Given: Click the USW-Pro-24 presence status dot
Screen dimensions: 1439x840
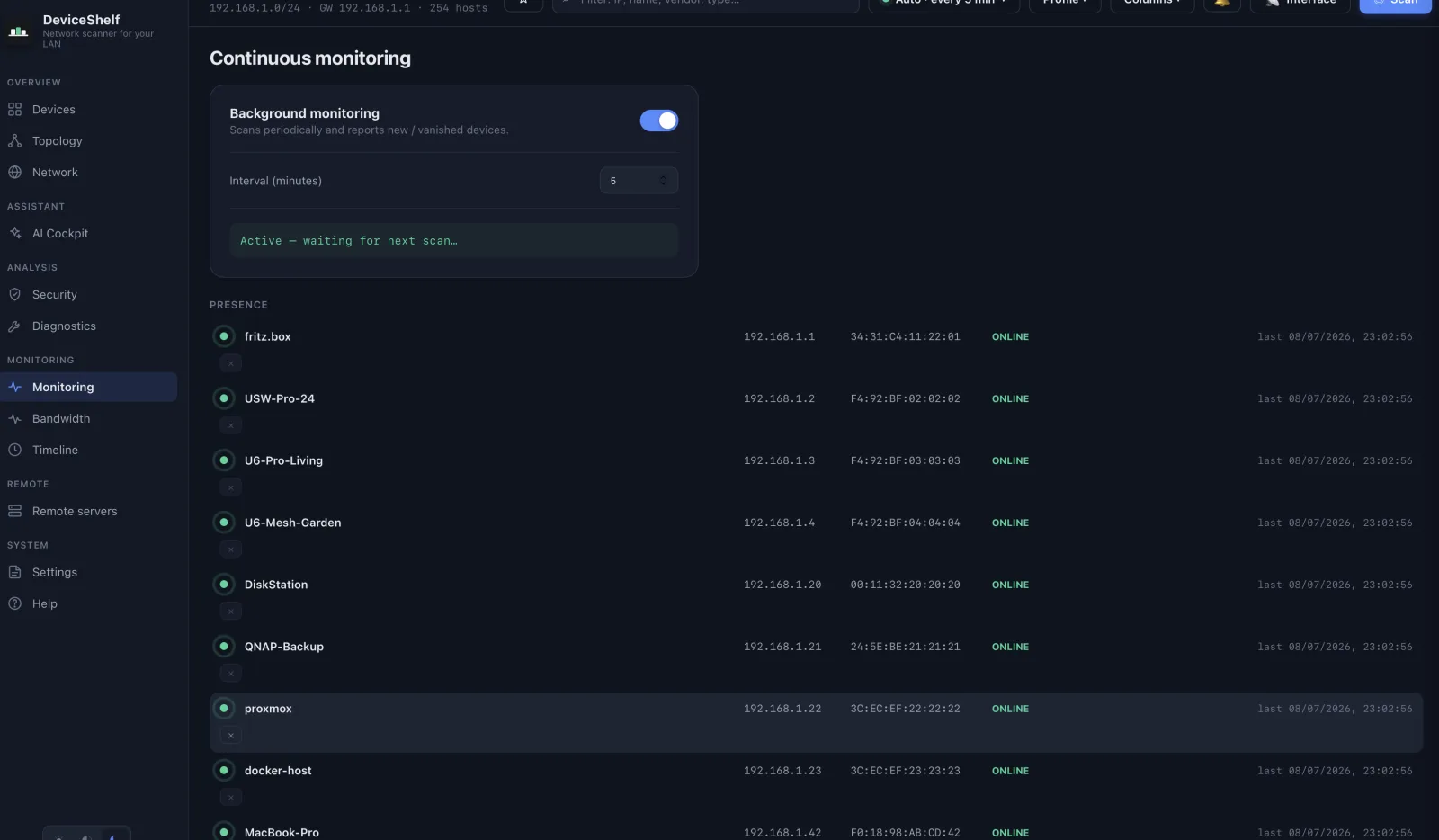Looking at the screenshot, I should click(224, 398).
